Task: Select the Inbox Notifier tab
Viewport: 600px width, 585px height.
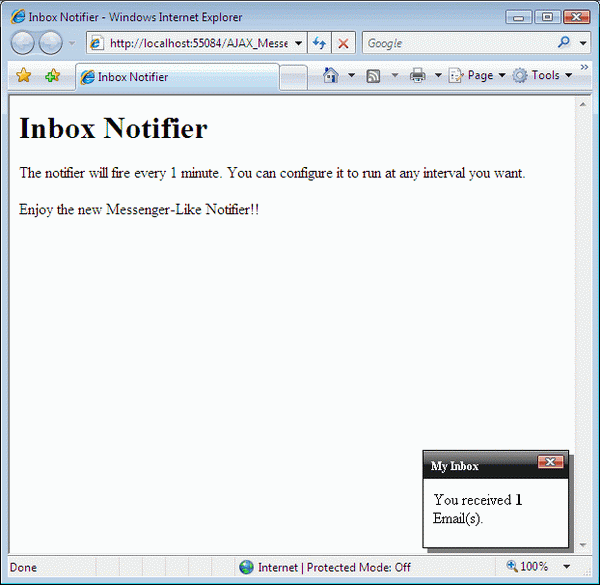Action: (178, 77)
